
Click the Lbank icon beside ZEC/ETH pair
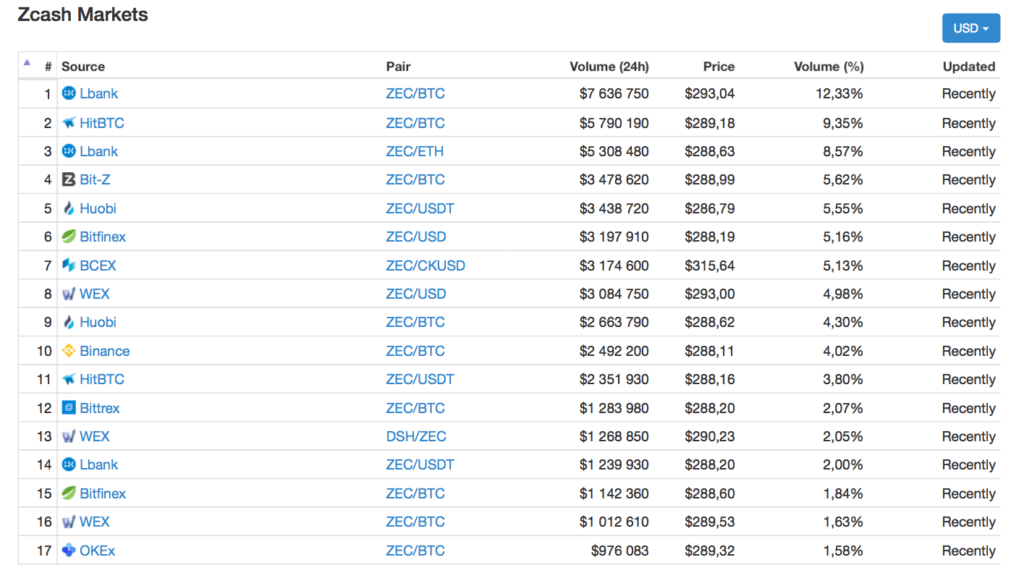click(x=69, y=151)
